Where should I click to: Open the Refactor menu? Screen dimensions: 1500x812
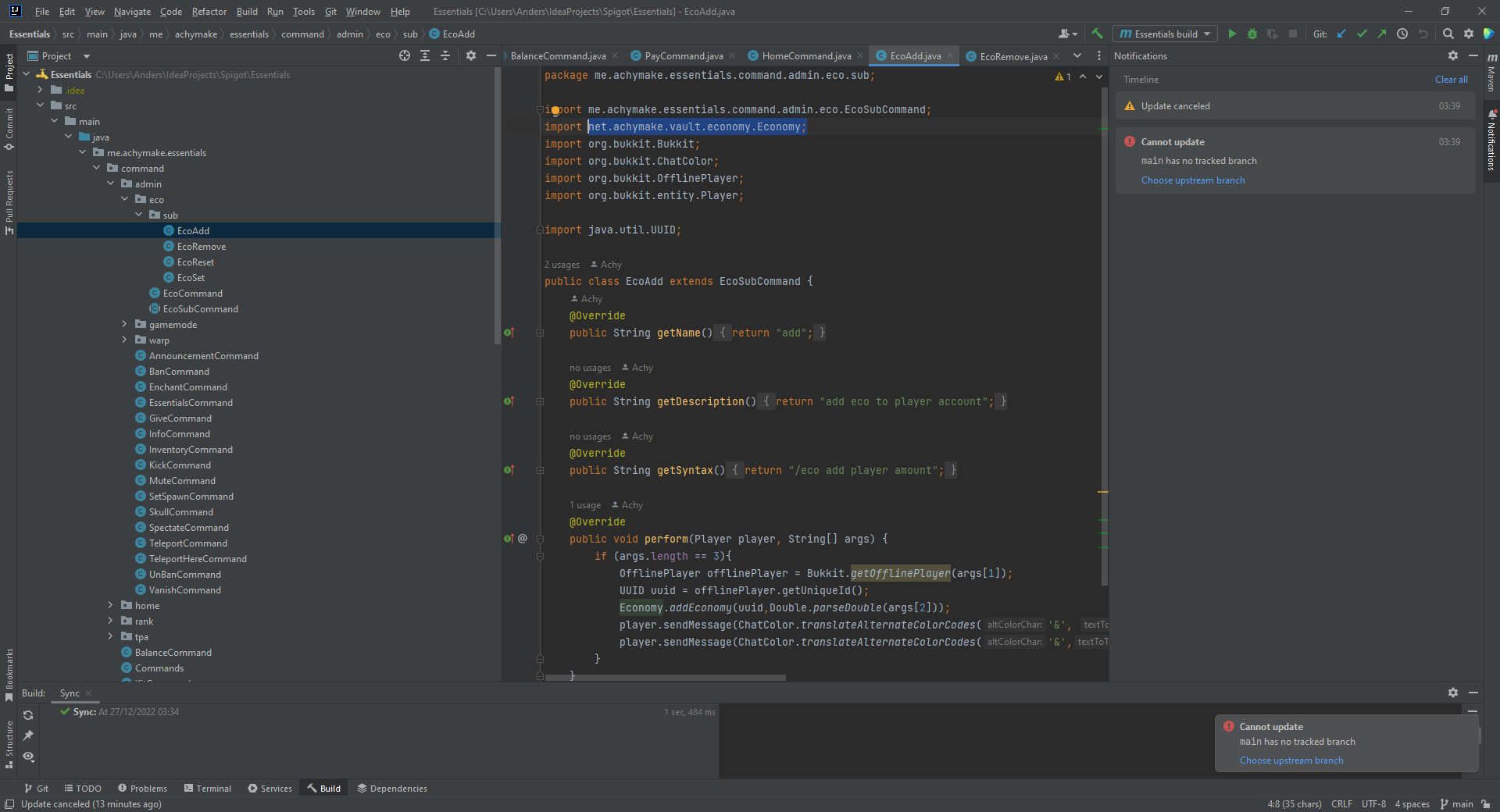coord(209,11)
